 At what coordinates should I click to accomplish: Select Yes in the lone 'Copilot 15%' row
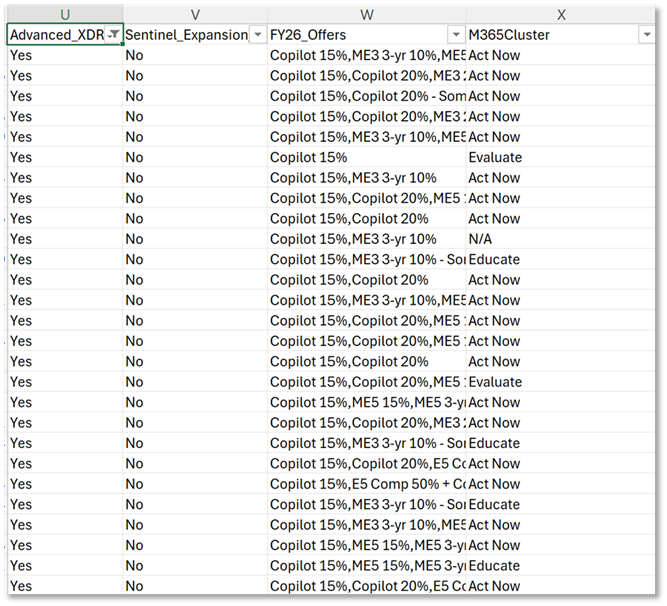click(x=65, y=157)
